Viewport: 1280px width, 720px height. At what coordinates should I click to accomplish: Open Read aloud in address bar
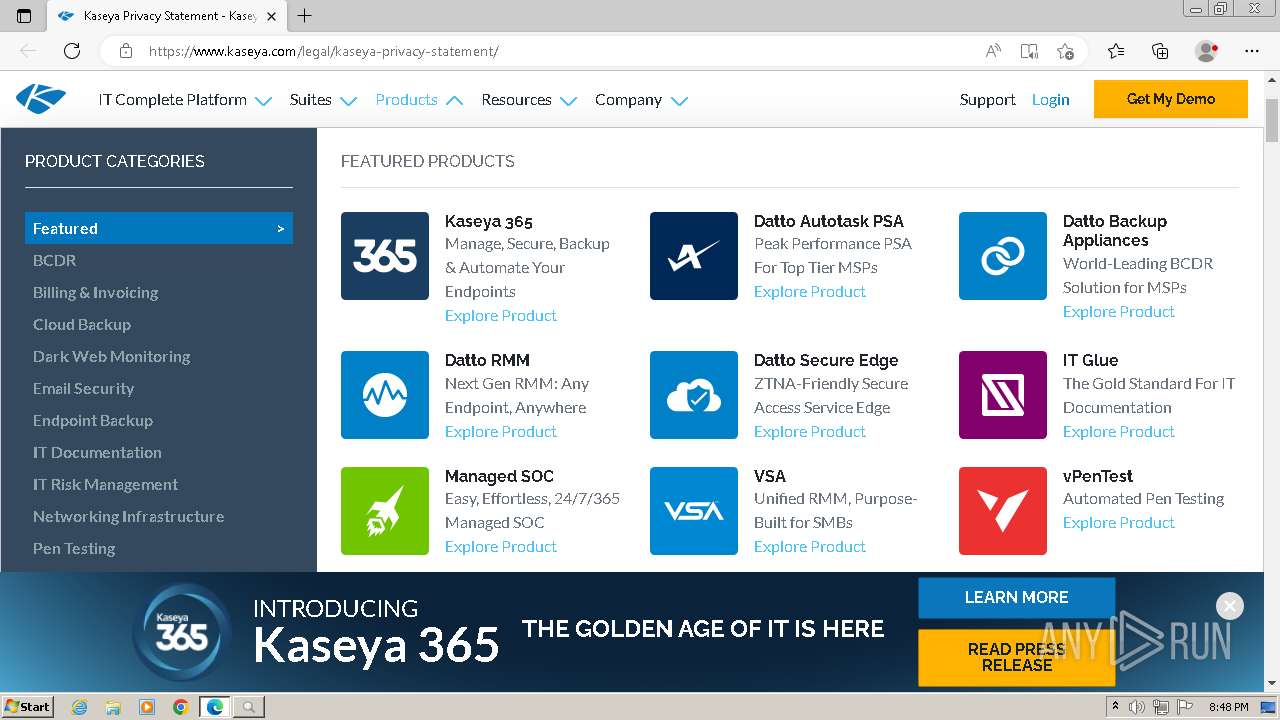click(x=993, y=51)
